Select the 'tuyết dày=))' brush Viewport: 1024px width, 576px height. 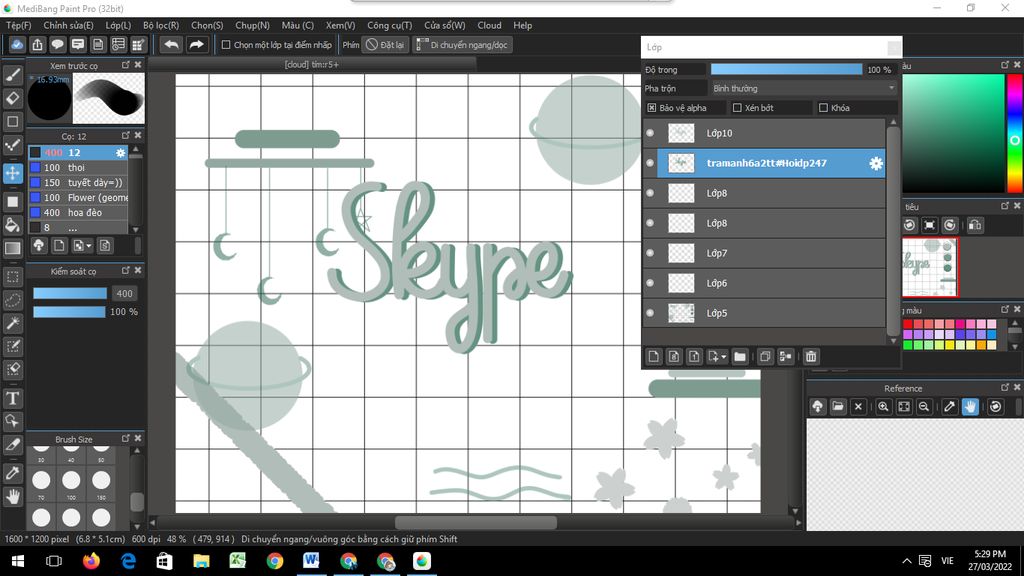[x=78, y=182]
